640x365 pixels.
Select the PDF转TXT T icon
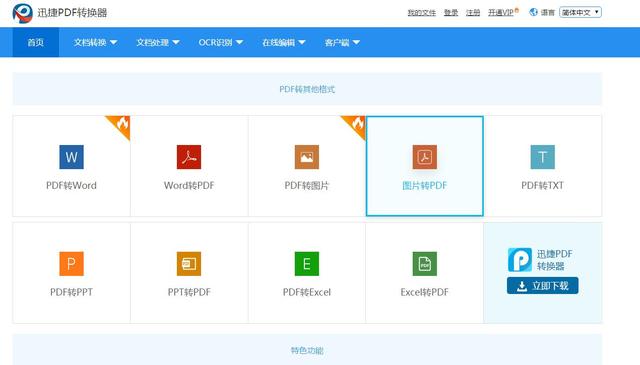pyautogui.click(x=542, y=157)
